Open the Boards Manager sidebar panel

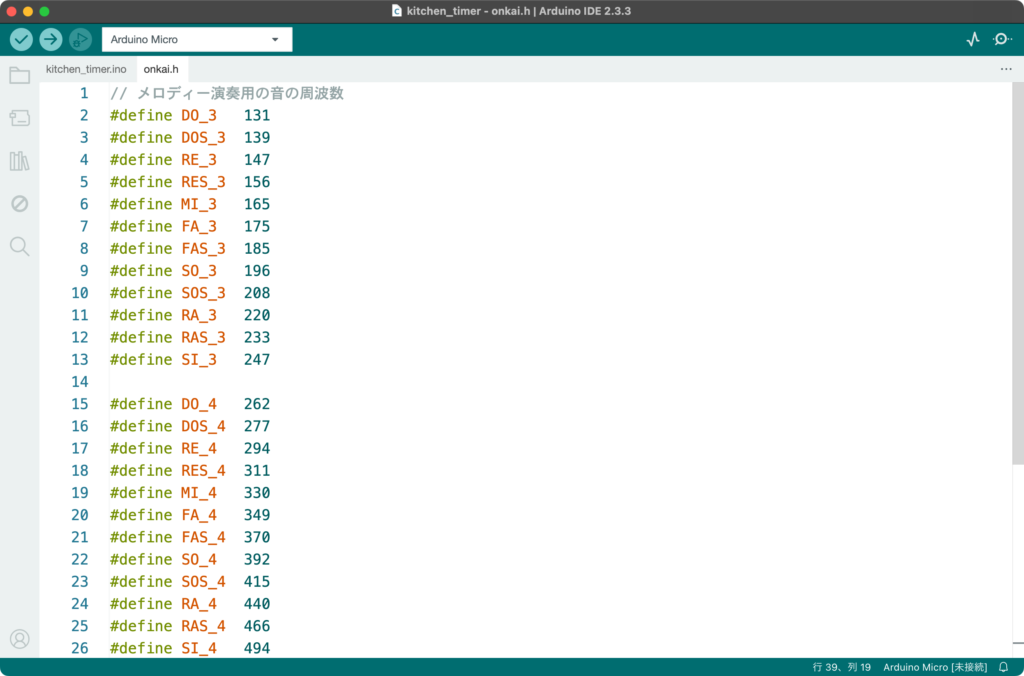(x=19, y=118)
